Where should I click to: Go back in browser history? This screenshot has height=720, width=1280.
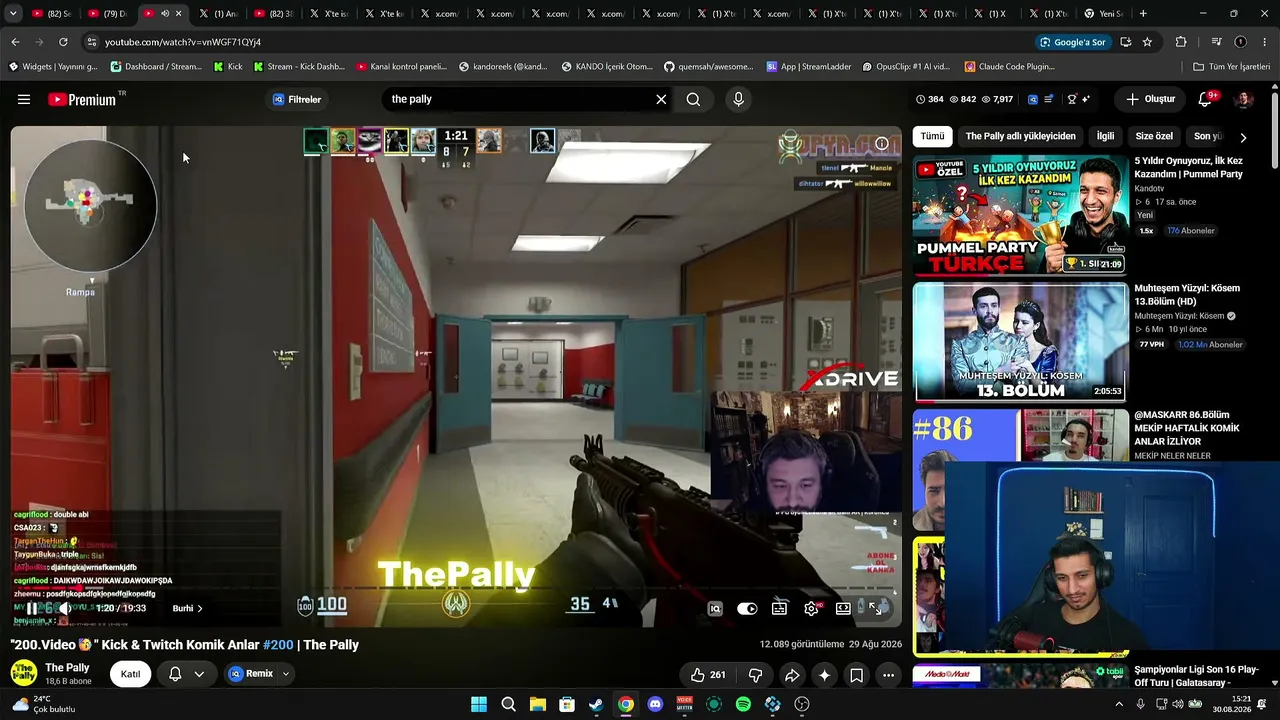coord(15,42)
